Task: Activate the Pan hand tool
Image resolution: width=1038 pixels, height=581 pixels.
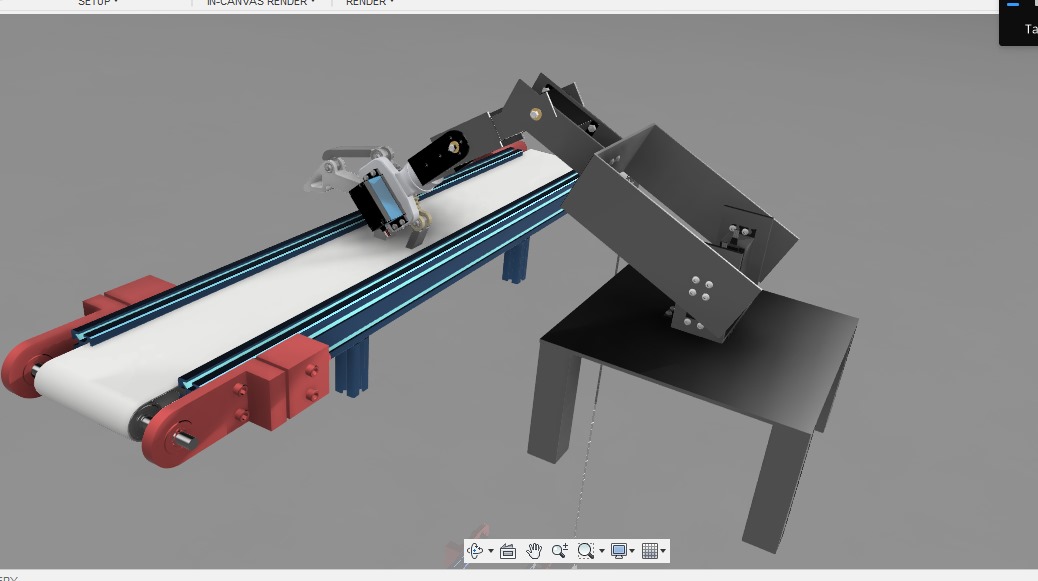Action: [534, 551]
